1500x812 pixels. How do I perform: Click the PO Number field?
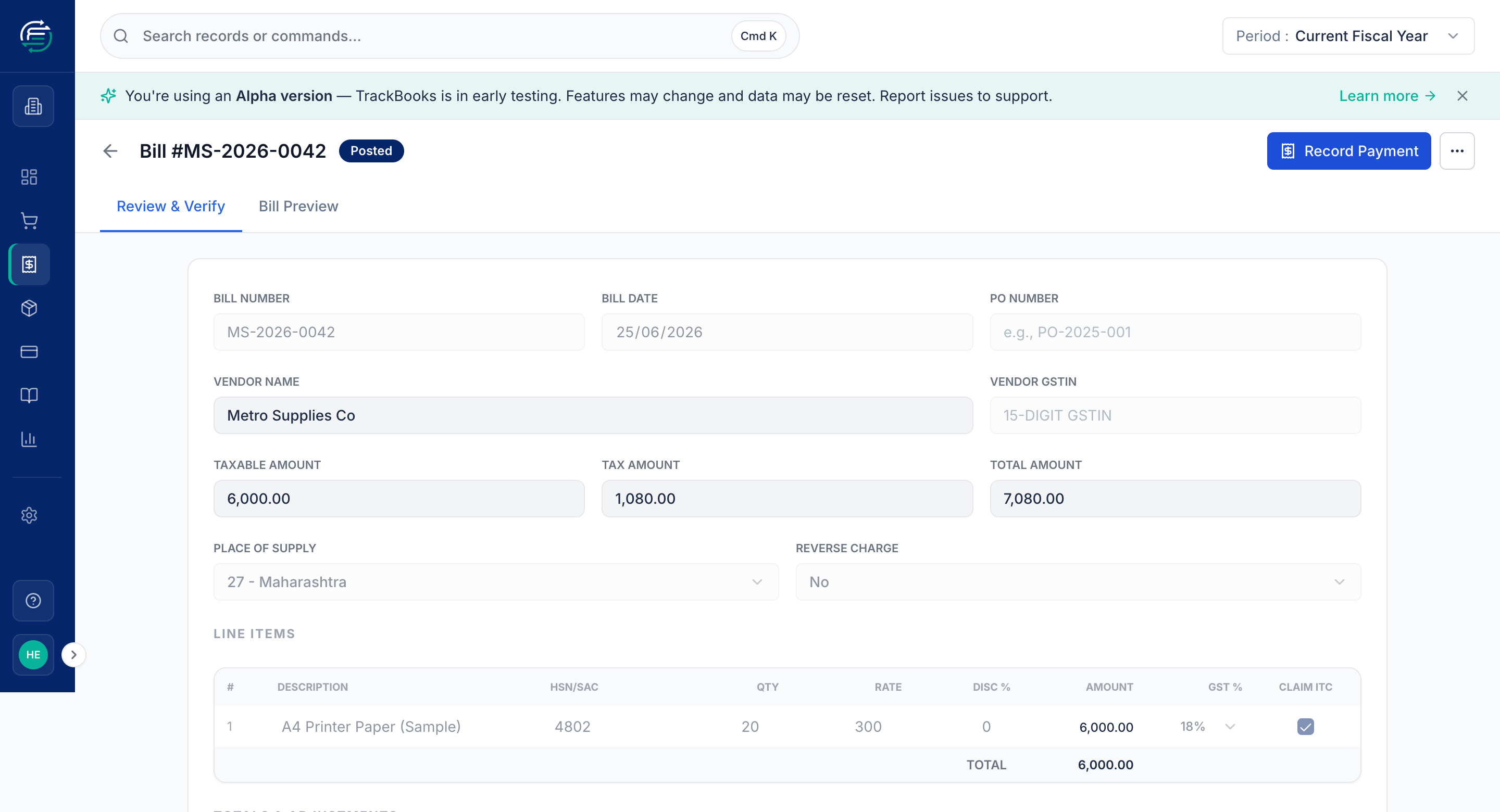click(x=1175, y=333)
